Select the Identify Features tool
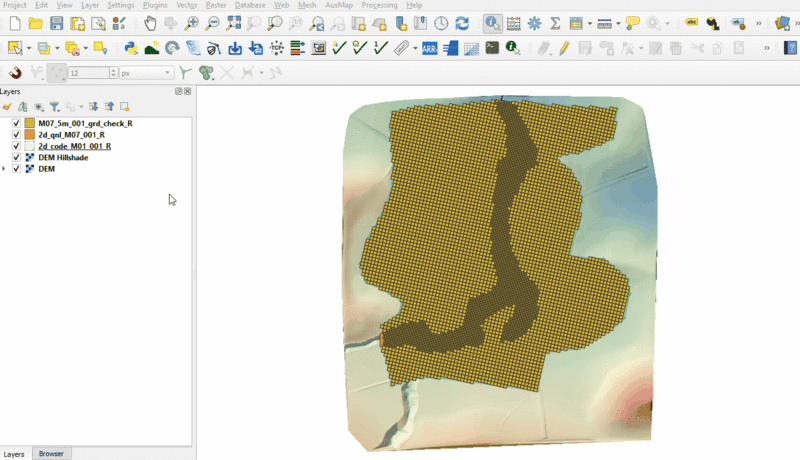Viewport: 800px width, 460px height. 492,23
